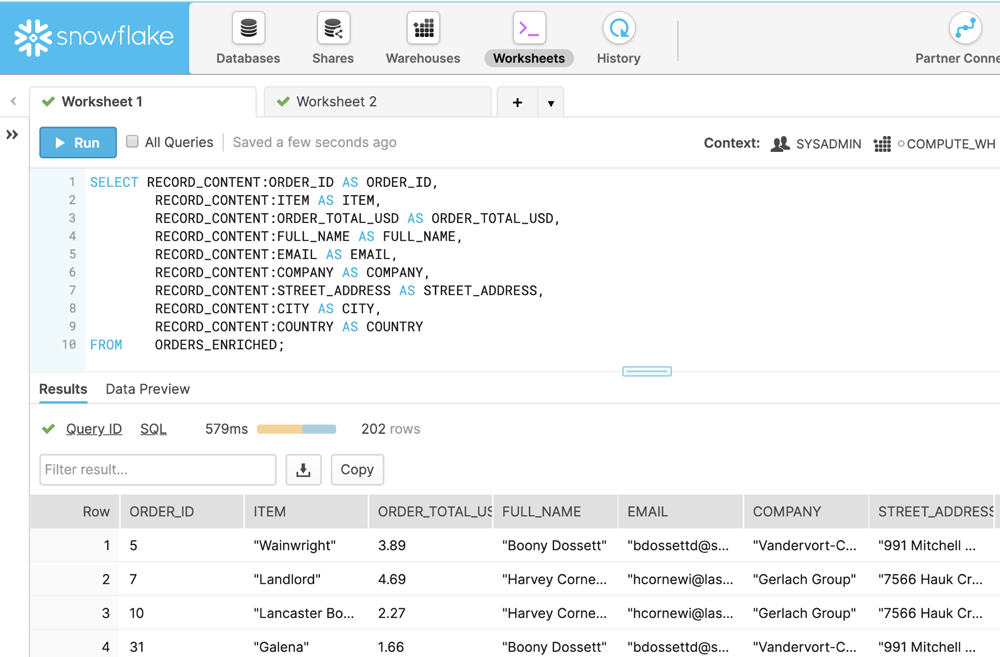Screen dimensions: 1000x657
Task: Click the editor resize handle
Action: click(647, 371)
